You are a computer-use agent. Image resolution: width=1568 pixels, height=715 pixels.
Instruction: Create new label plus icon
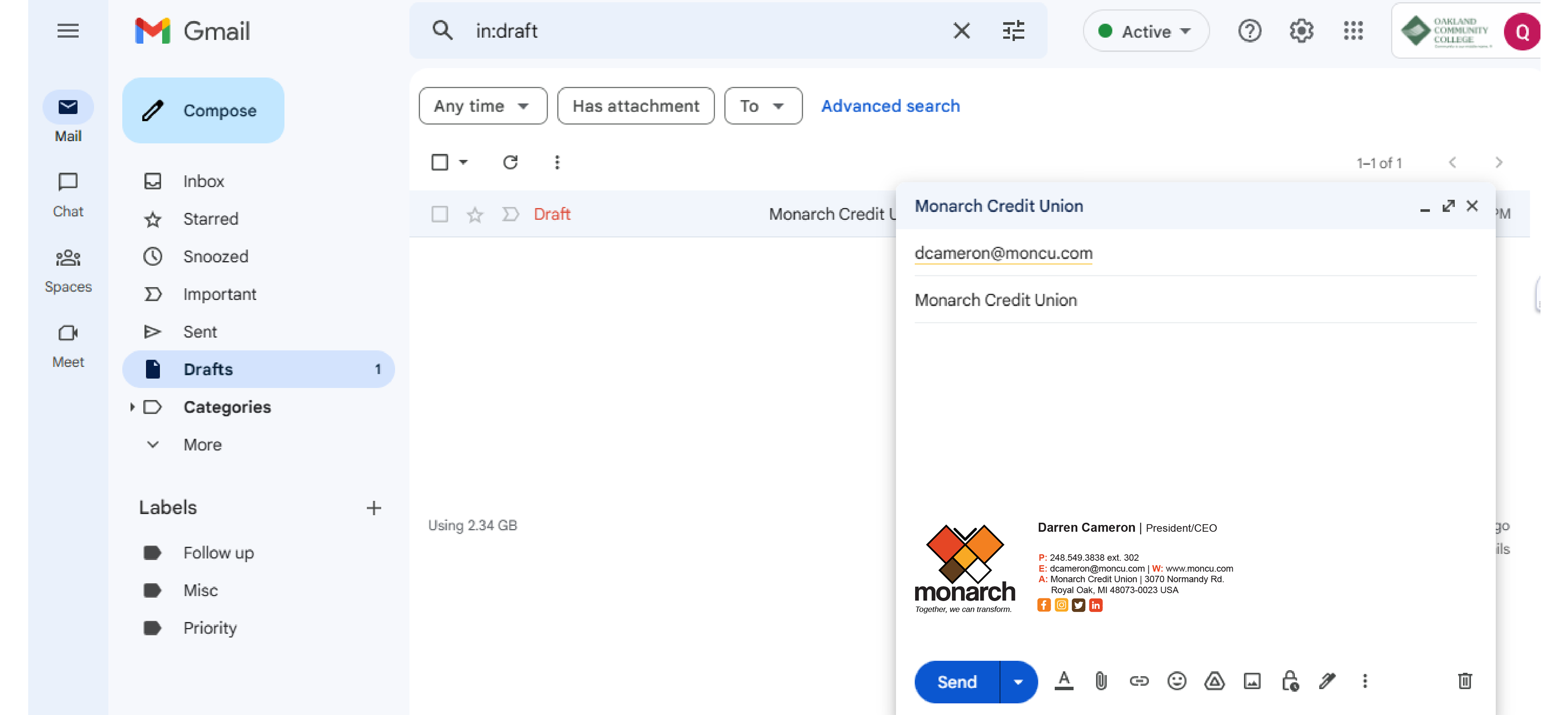coord(374,508)
